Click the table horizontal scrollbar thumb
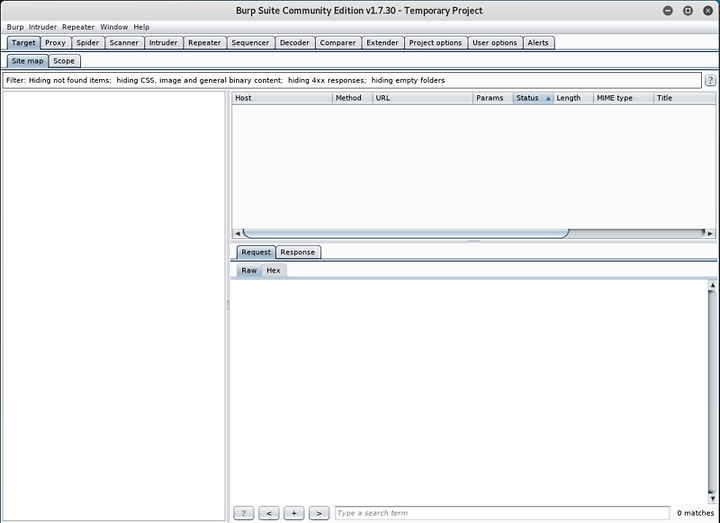This screenshot has height=523, width=720. 406,233
